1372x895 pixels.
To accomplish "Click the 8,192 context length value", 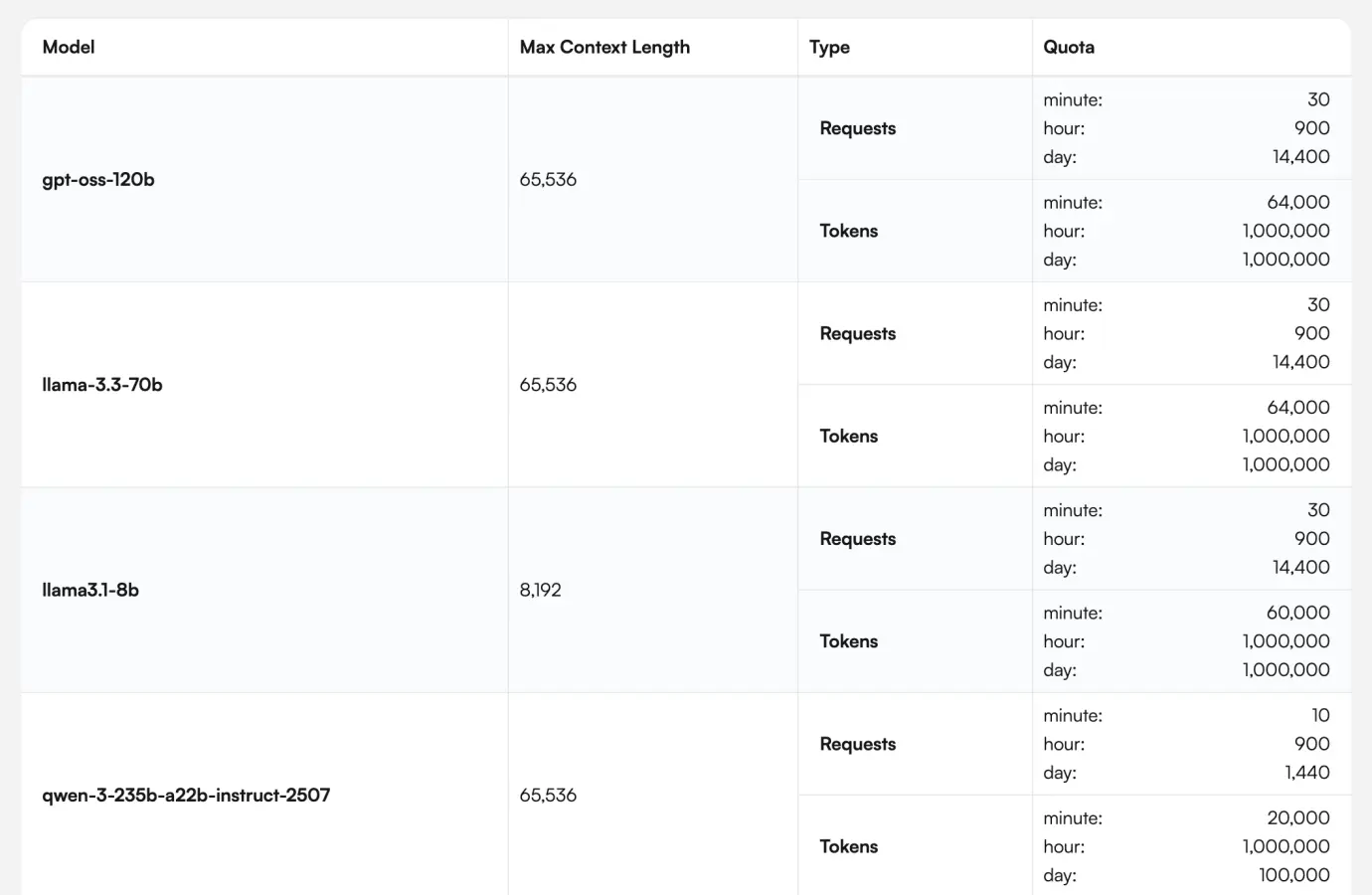I will 540,590.
